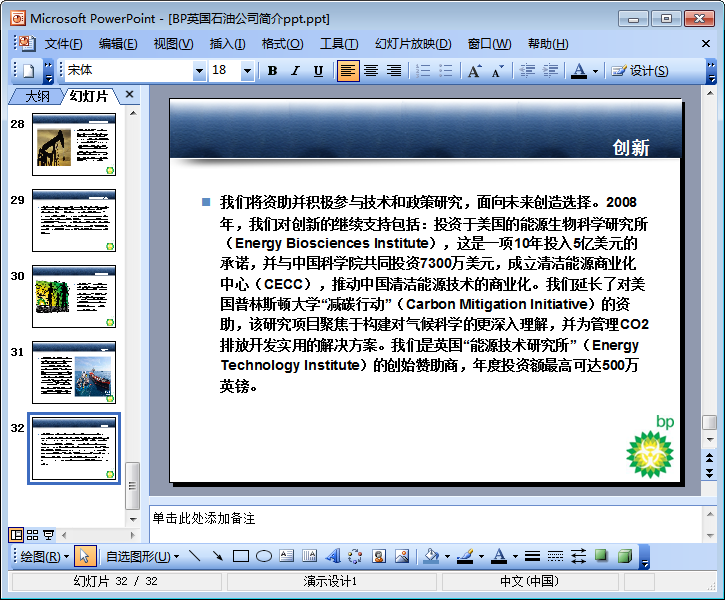Viewport: 725px width, 600px height.
Task: Open the 文件(F) menu
Action: tap(63, 44)
